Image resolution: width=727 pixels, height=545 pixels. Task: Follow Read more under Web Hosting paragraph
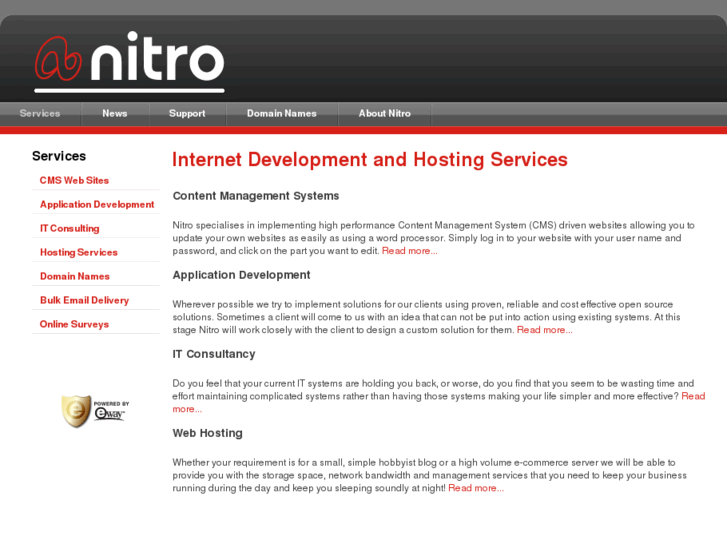(476, 488)
